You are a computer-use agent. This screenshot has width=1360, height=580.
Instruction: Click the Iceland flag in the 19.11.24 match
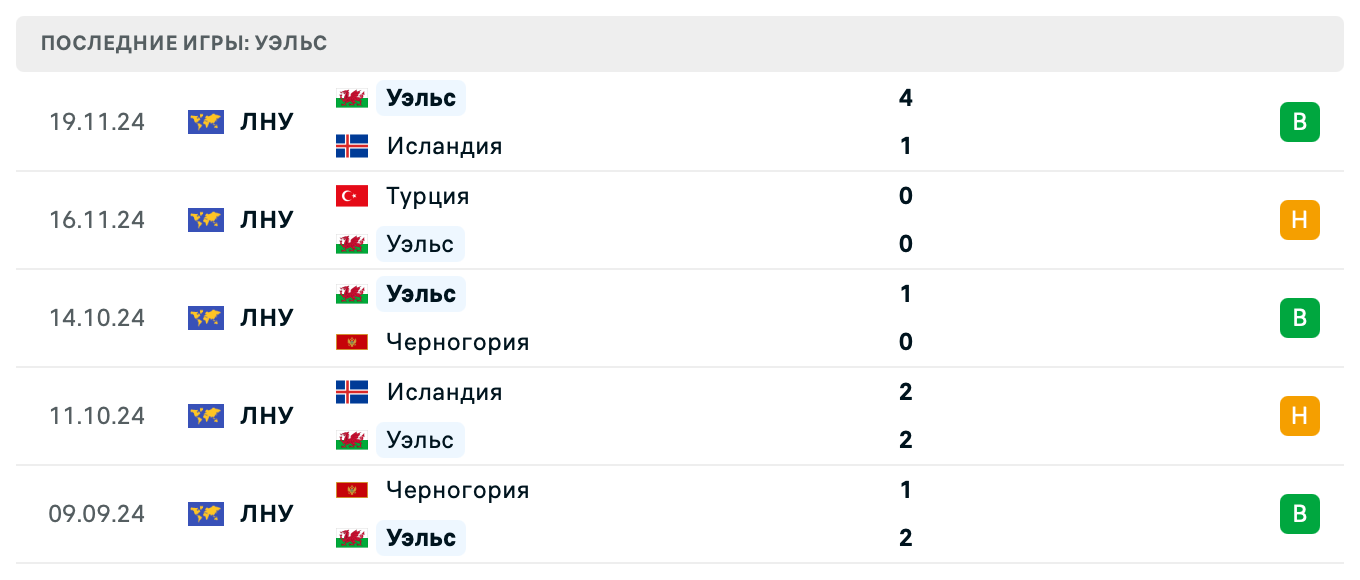[x=351, y=146]
